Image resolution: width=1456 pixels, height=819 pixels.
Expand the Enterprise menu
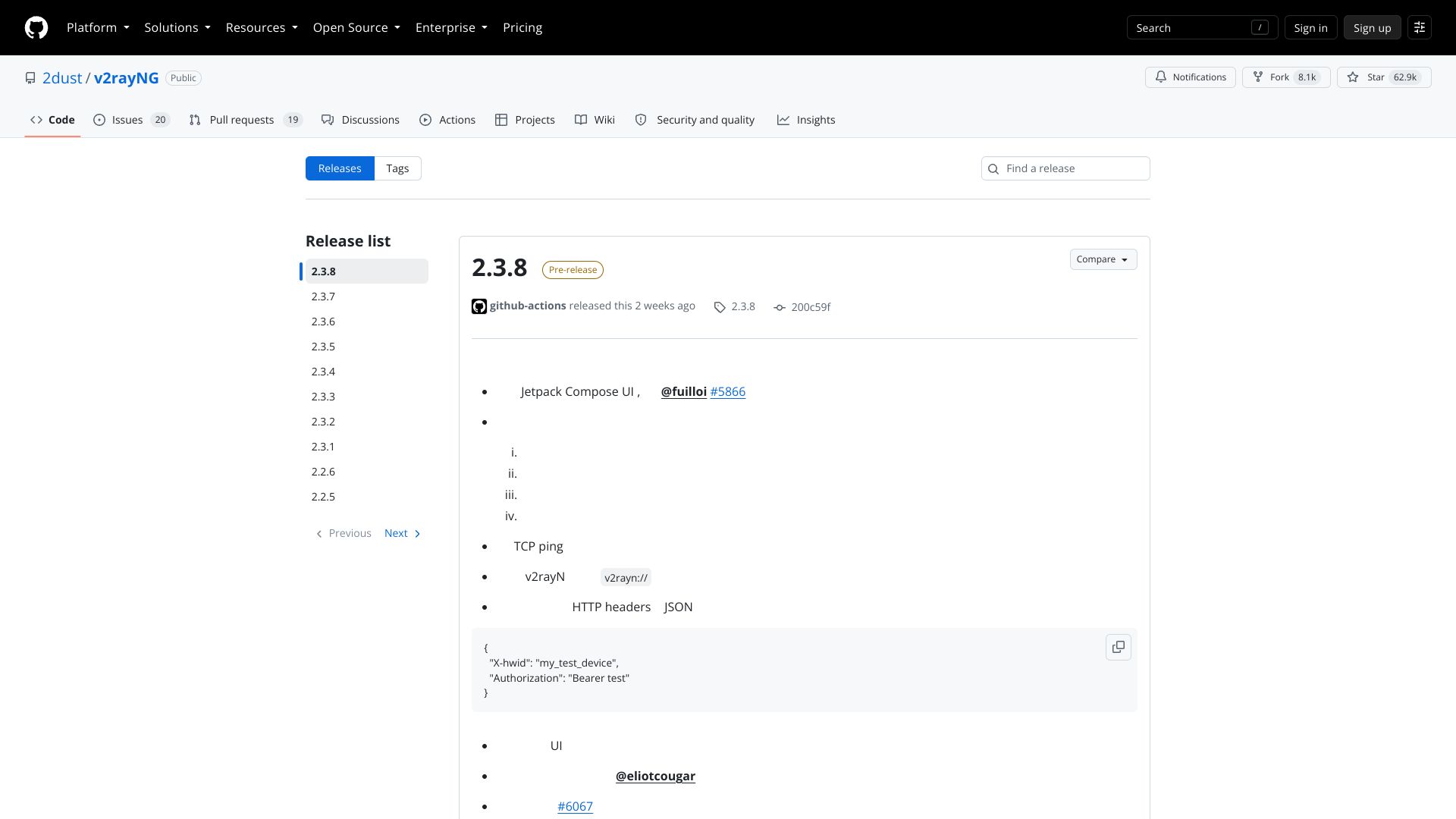(451, 28)
